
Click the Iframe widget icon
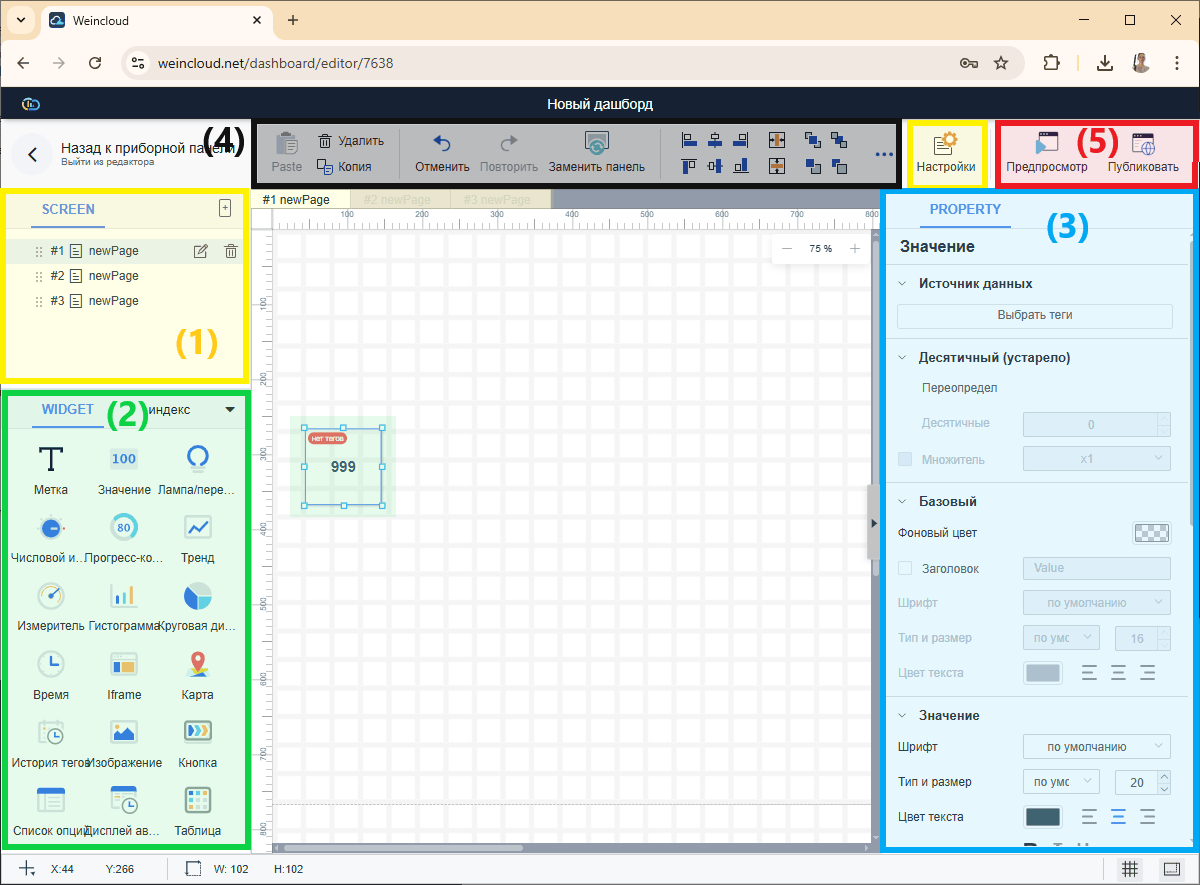point(124,664)
